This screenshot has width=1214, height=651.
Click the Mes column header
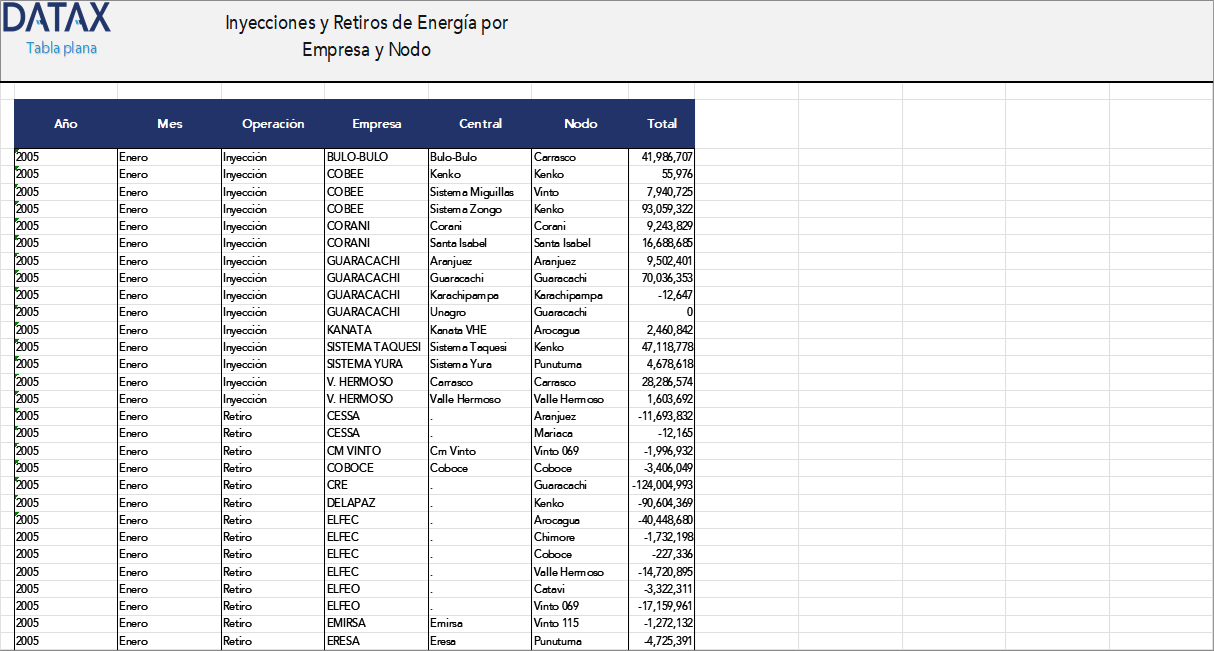(x=169, y=124)
